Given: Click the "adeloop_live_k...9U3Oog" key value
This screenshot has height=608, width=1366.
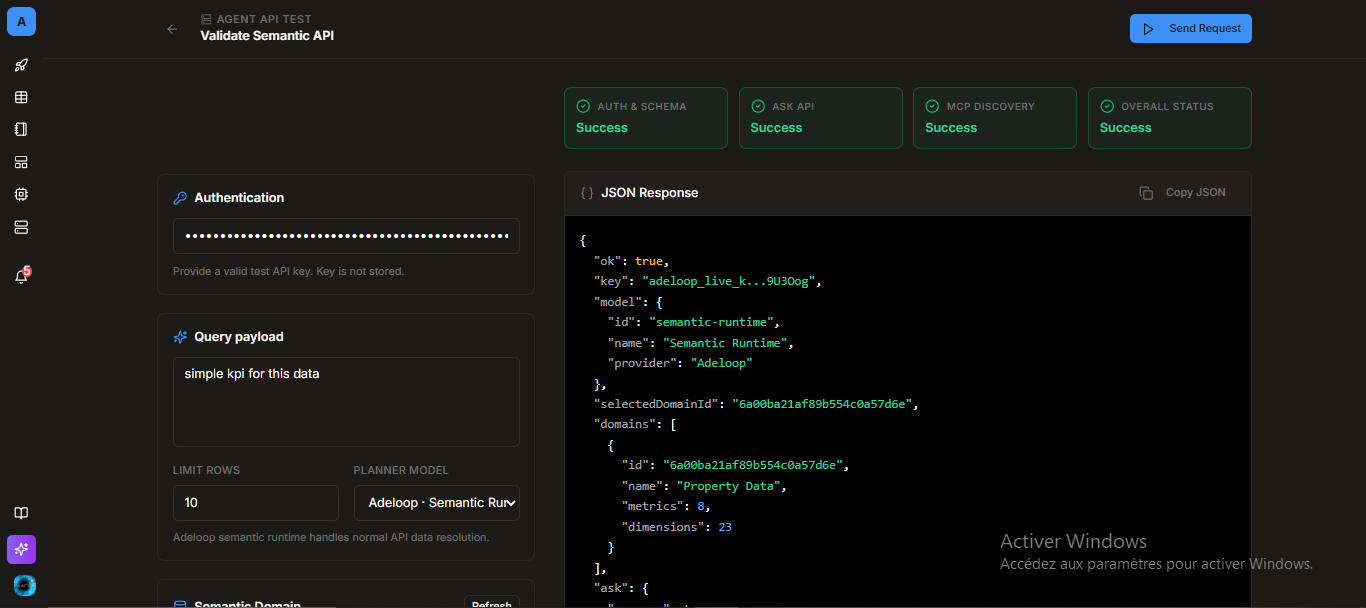Looking at the screenshot, I should [x=731, y=281].
